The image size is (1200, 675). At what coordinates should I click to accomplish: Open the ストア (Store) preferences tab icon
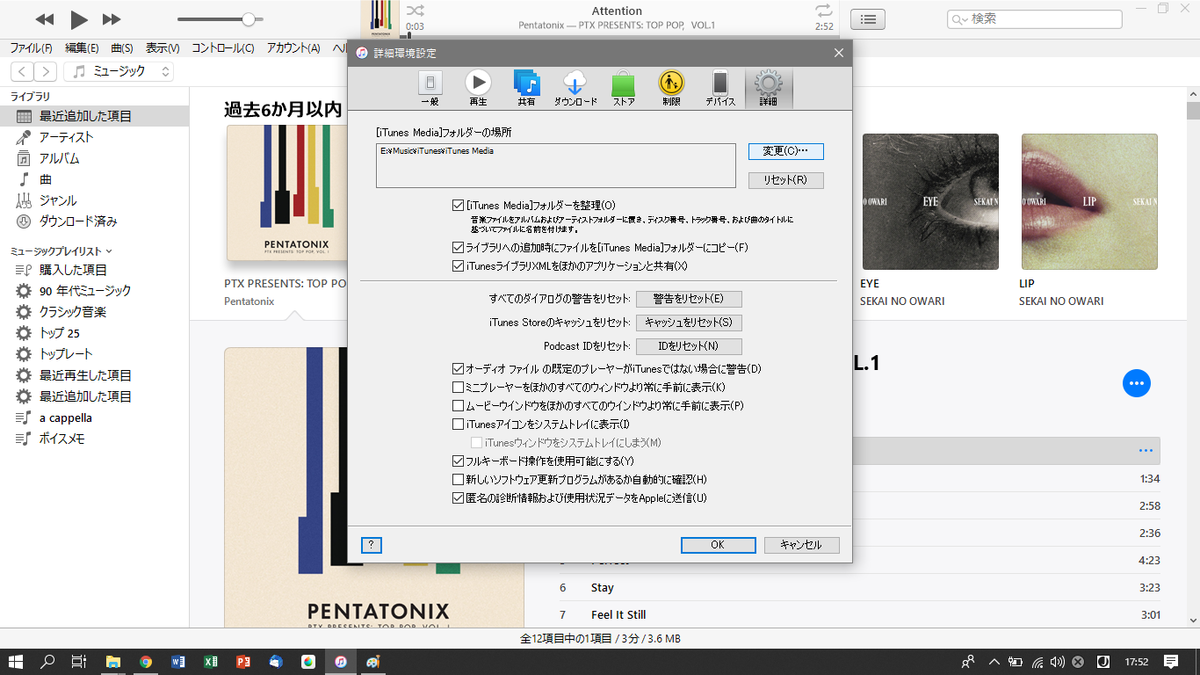pyautogui.click(x=623, y=88)
